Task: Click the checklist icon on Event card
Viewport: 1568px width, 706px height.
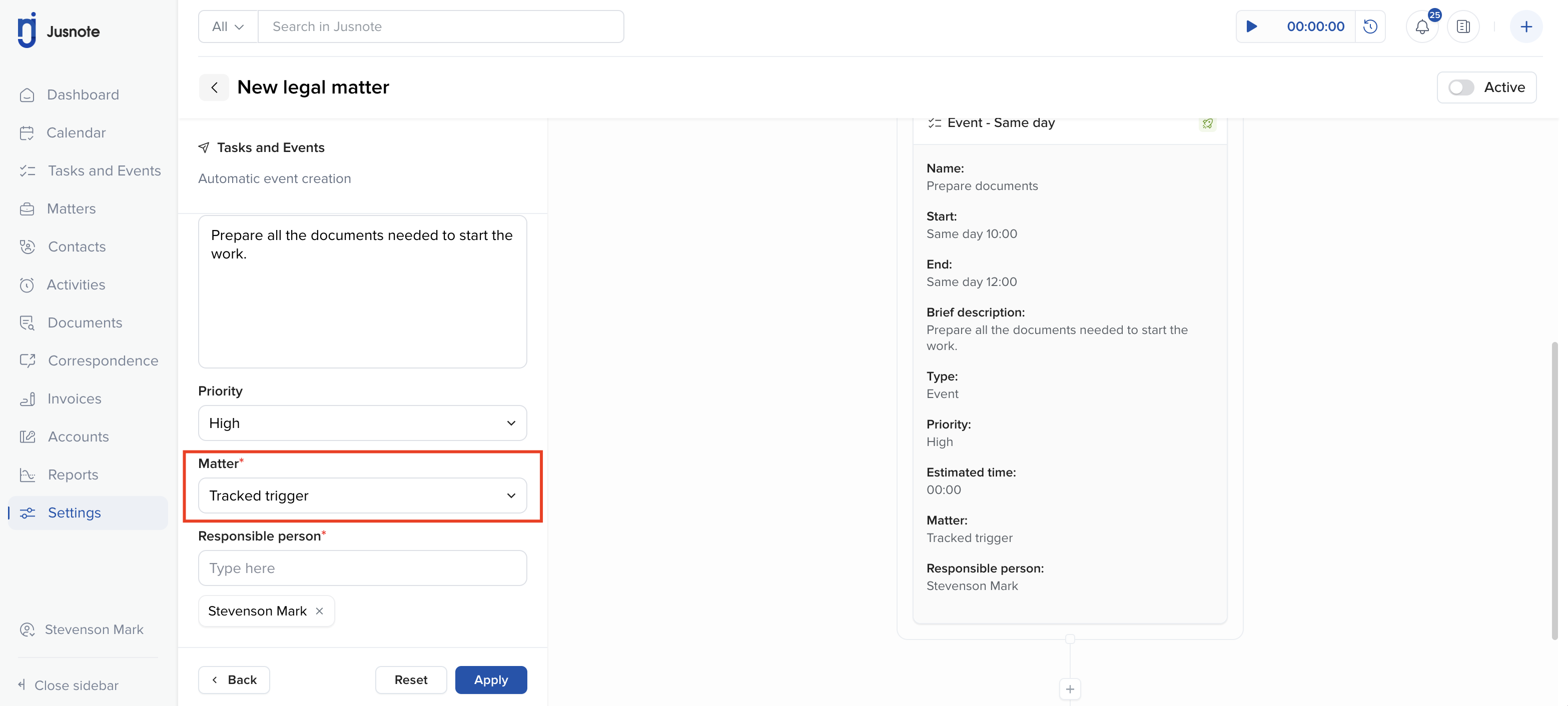Action: 935,123
